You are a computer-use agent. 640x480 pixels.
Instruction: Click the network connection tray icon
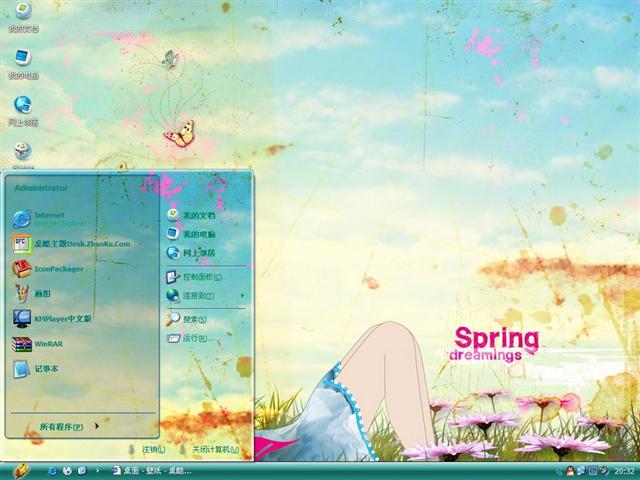581,471
